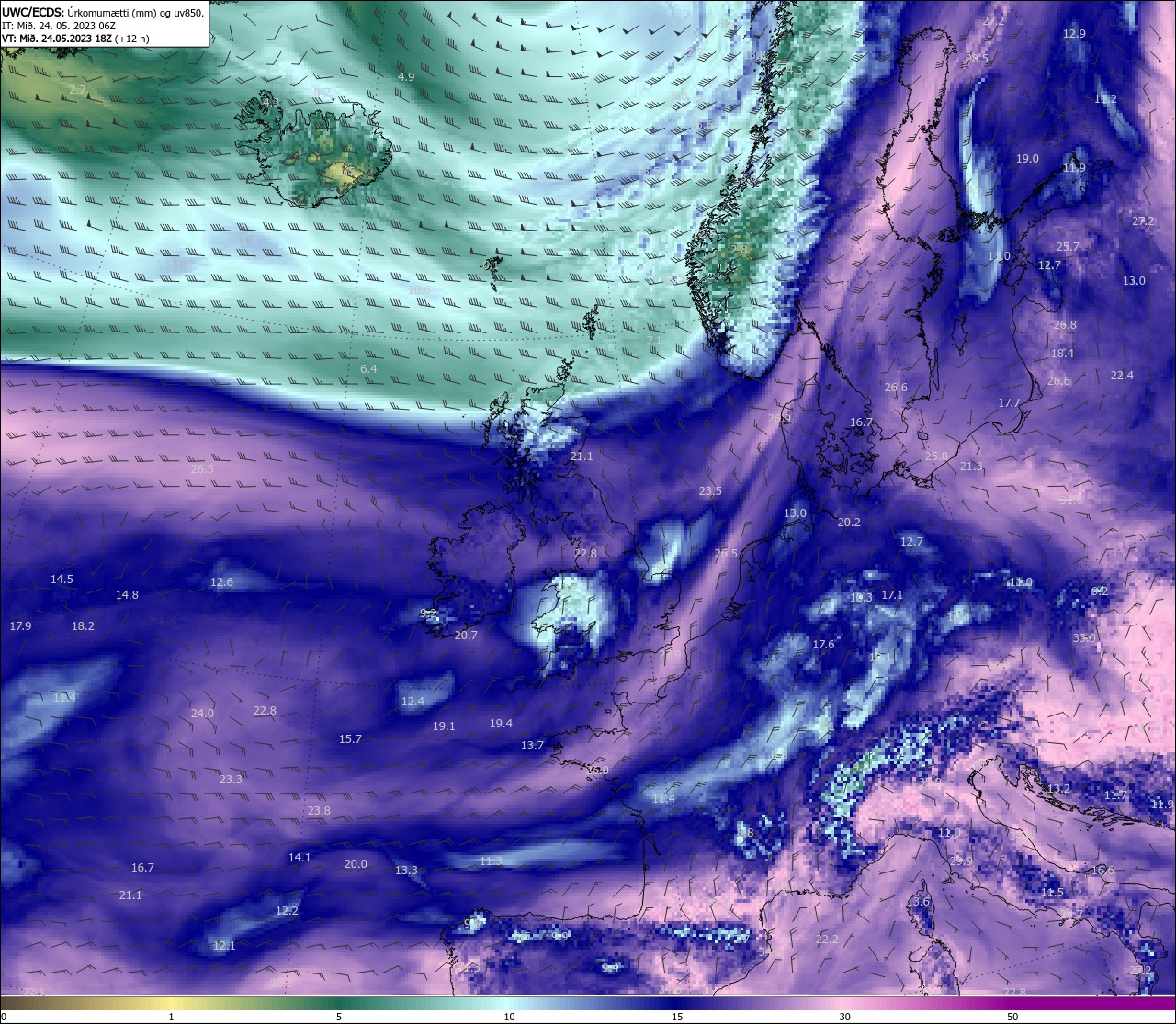Click the 20.7 value south of Ireland
The height and width of the screenshot is (1024, 1176).
[466, 636]
